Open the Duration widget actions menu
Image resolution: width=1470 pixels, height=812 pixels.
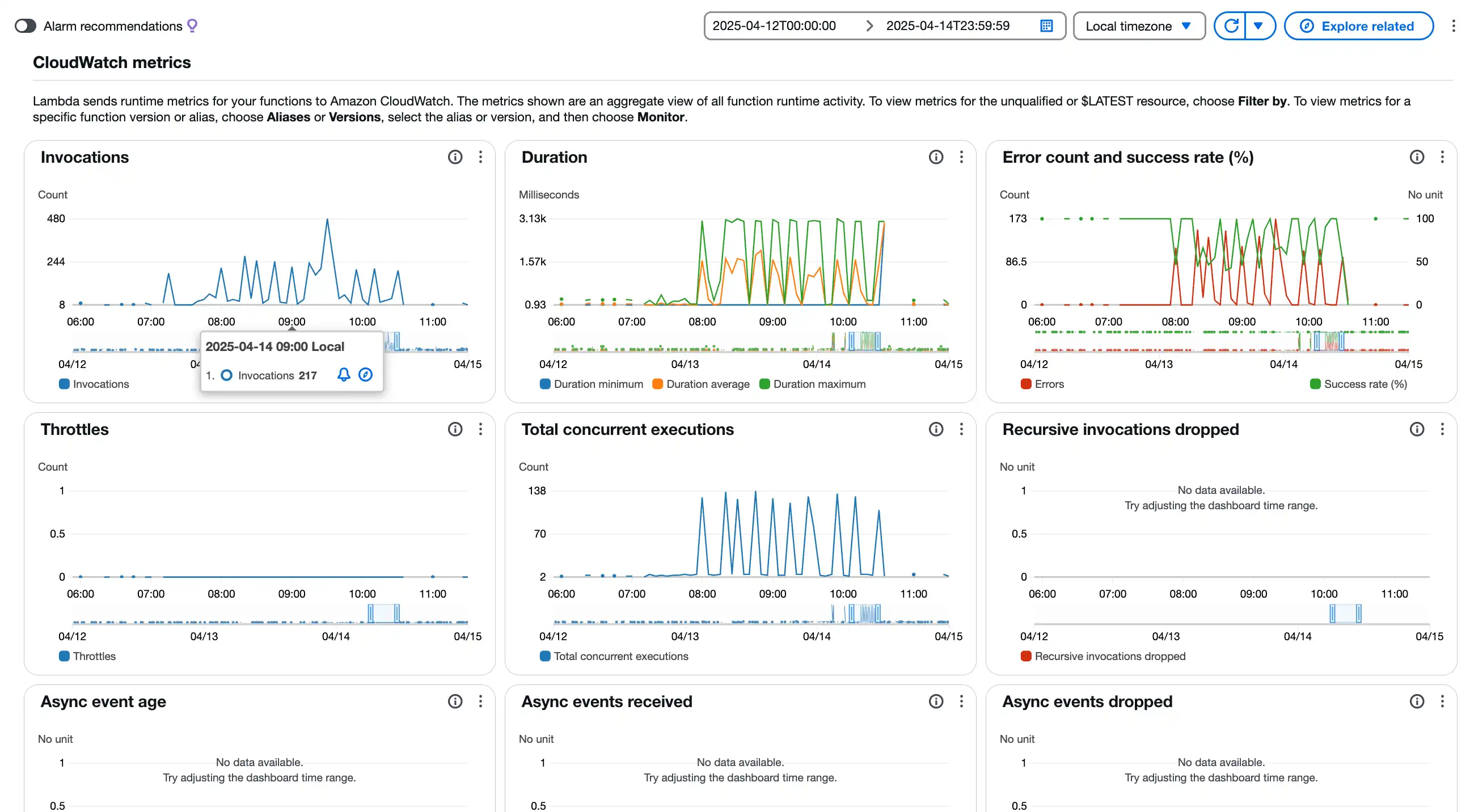[x=961, y=157]
